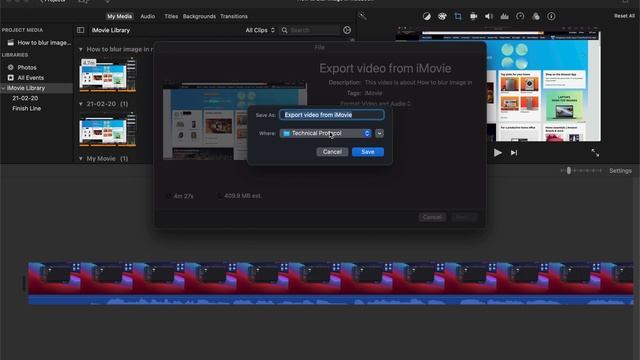Switch to Transitions tab
Screen dimensions: 640x360
tap(234, 16)
